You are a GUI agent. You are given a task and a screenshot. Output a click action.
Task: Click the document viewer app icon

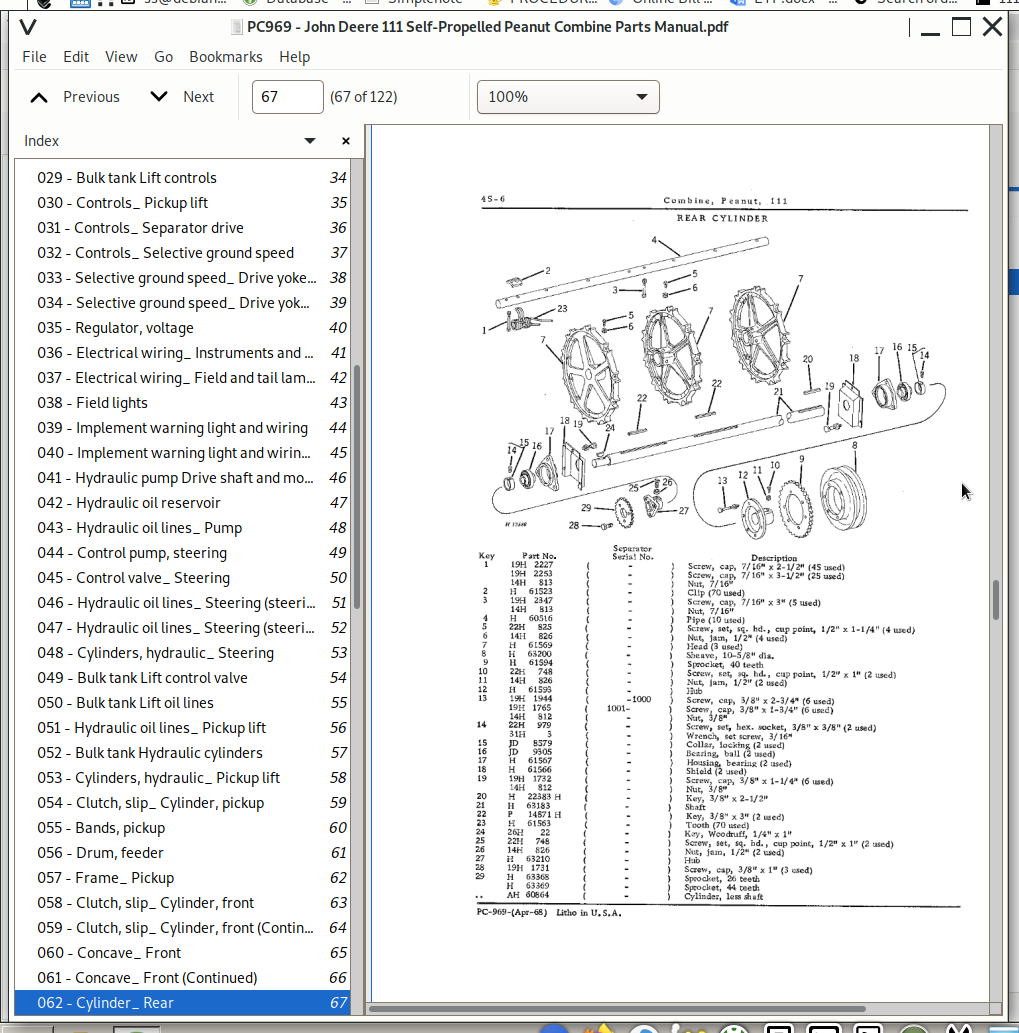(x=29, y=27)
